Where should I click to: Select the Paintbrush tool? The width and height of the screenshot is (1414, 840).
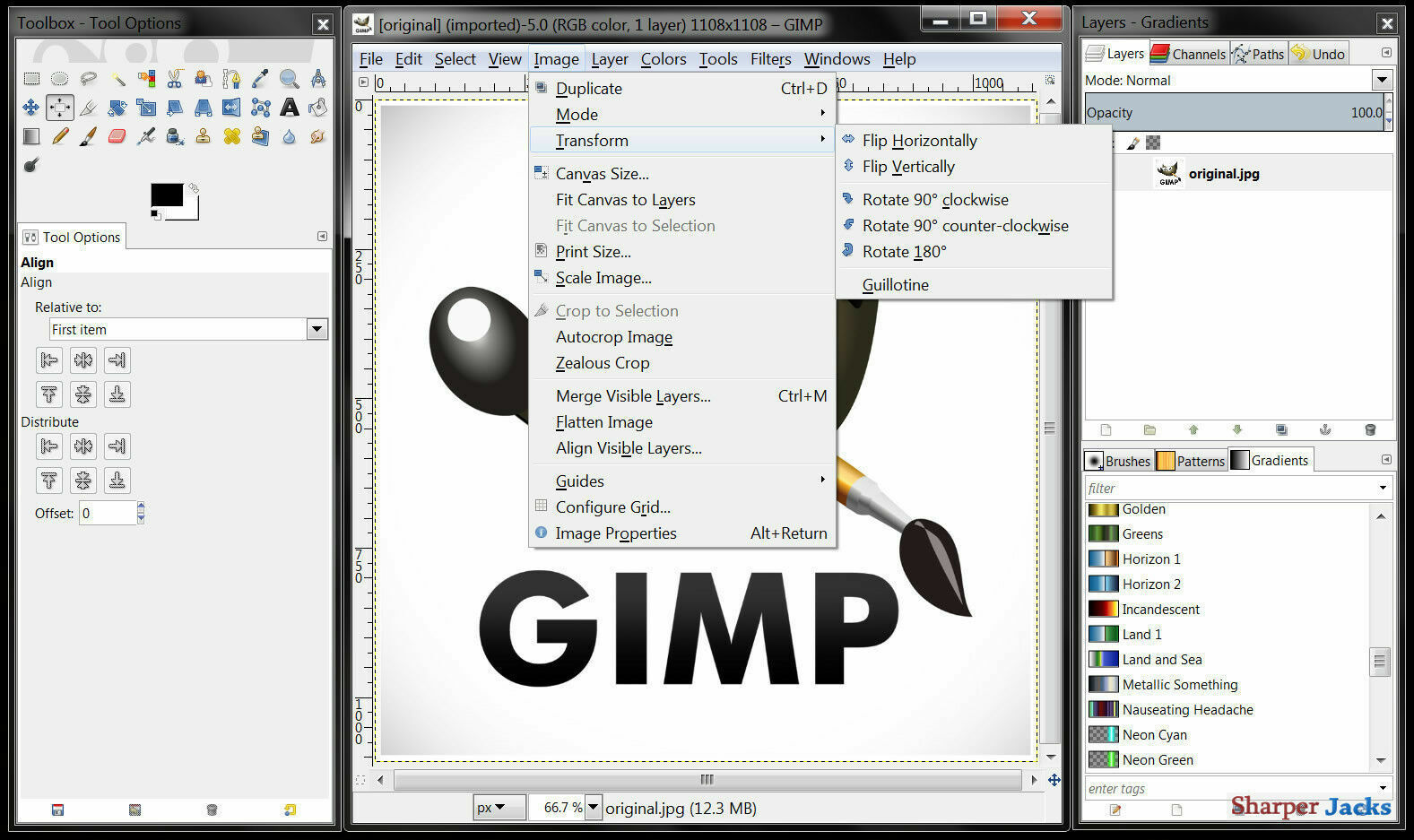coord(89,136)
